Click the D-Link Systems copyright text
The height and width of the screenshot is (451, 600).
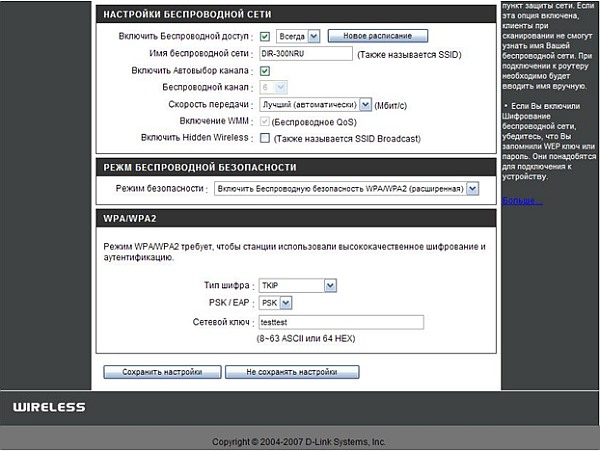point(299,441)
